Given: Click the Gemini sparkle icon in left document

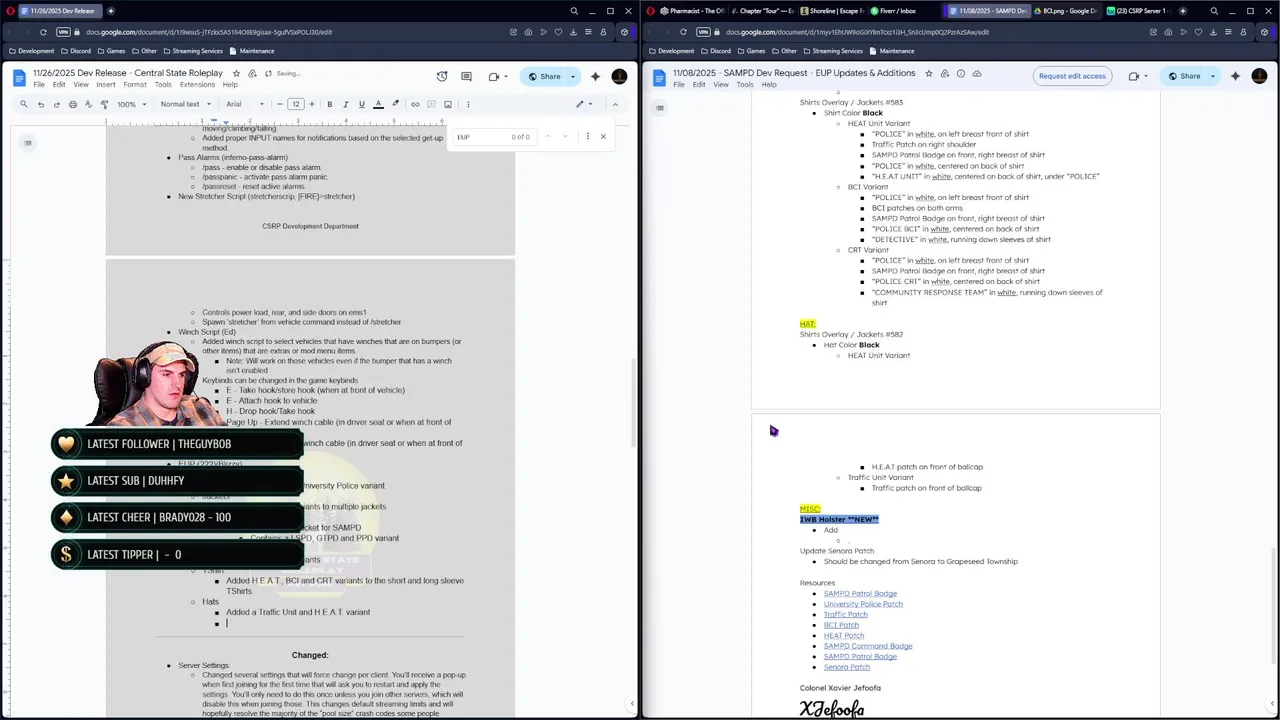Looking at the screenshot, I should 595,76.
